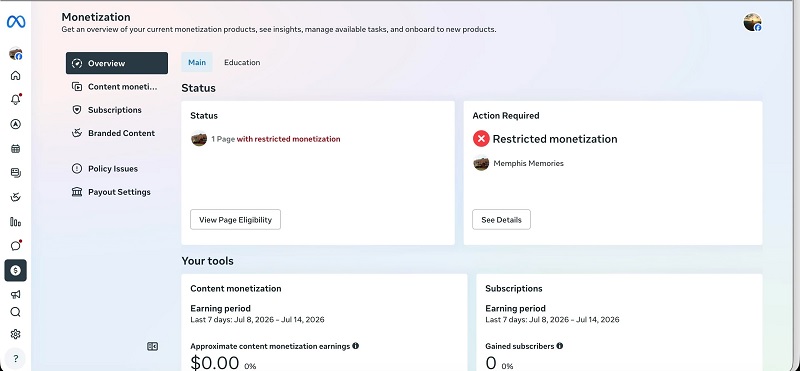Switch to the Education tab
800x371 pixels.
point(242,62)
